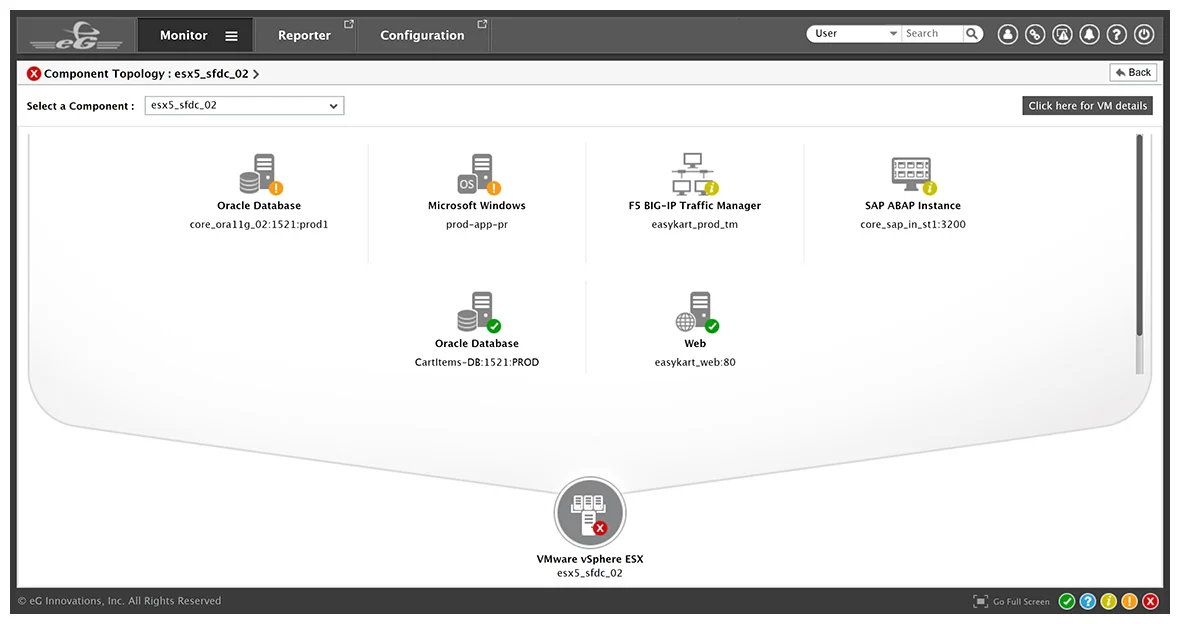Switch to the Reporter tab
This screenshot has width=1180, height=624.
click(304, 35)
